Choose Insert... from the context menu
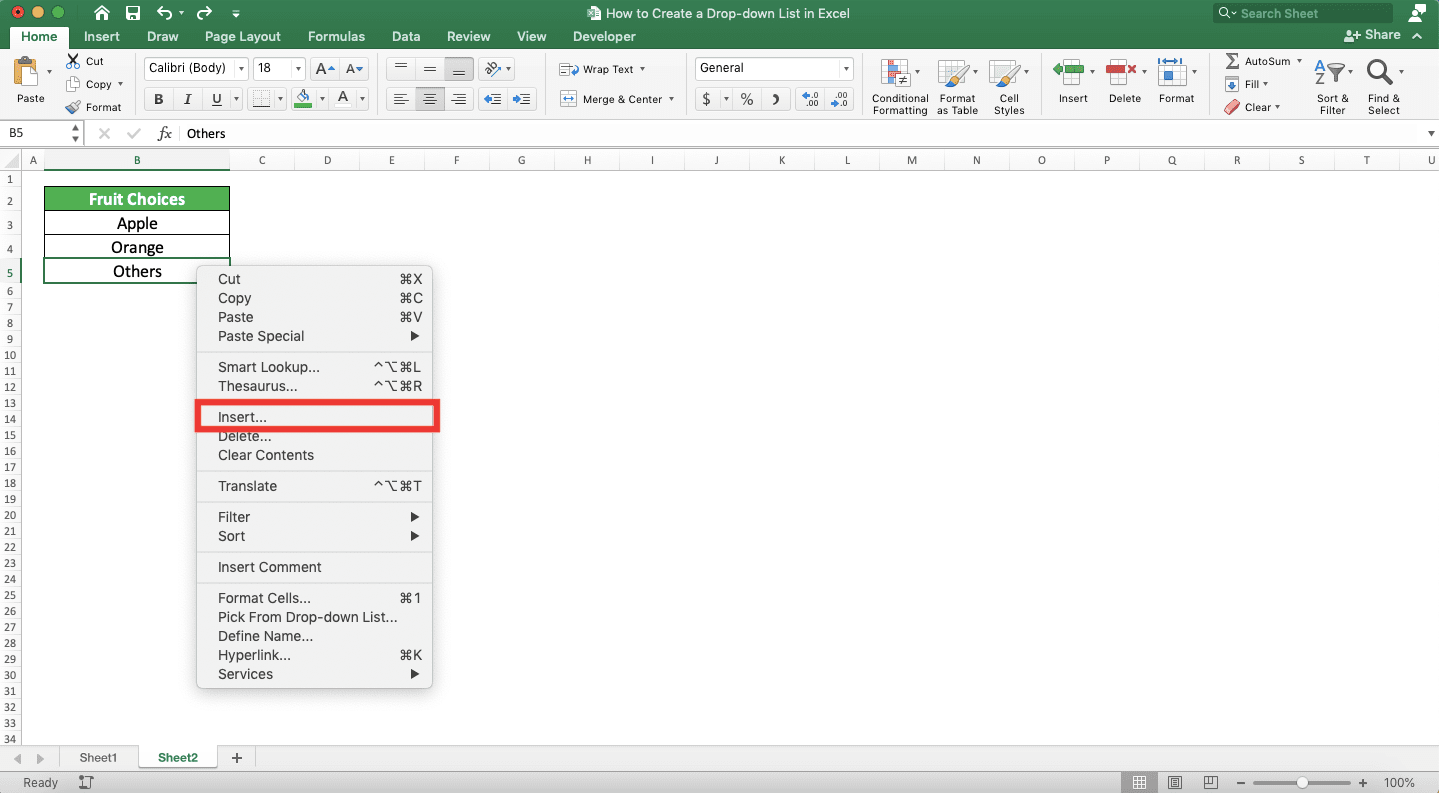 coord(314,417)
